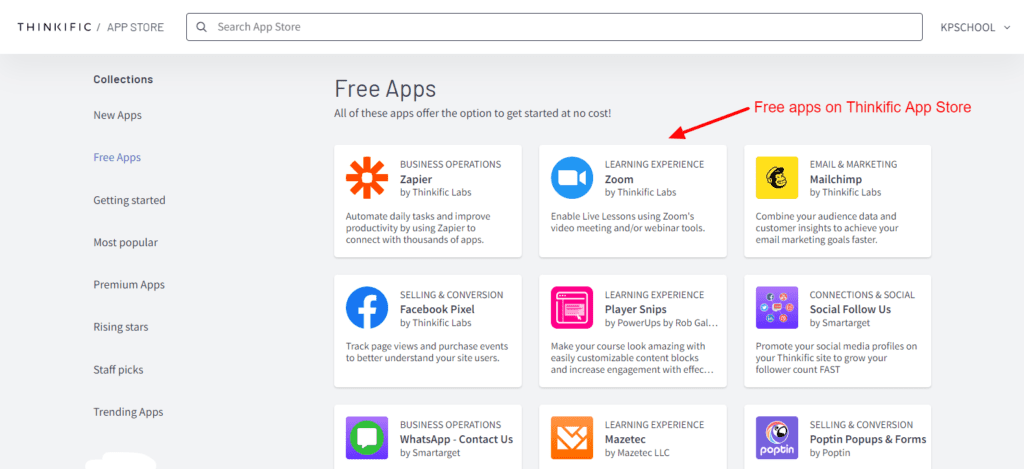
Task: Open the Staff picks collection
Action: (118, 370)
